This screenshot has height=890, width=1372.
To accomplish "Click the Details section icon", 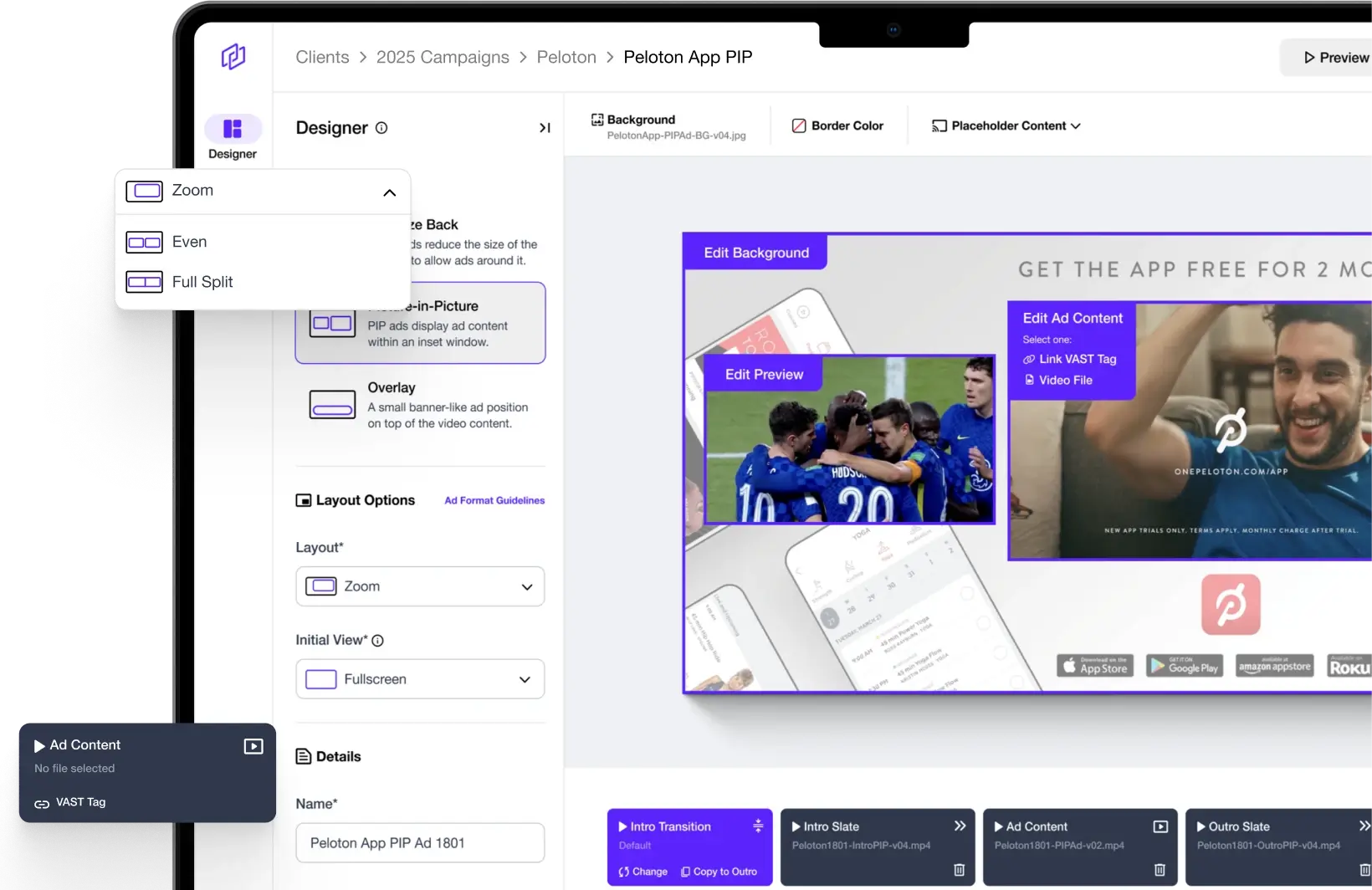I will click(x=304, y=756).
